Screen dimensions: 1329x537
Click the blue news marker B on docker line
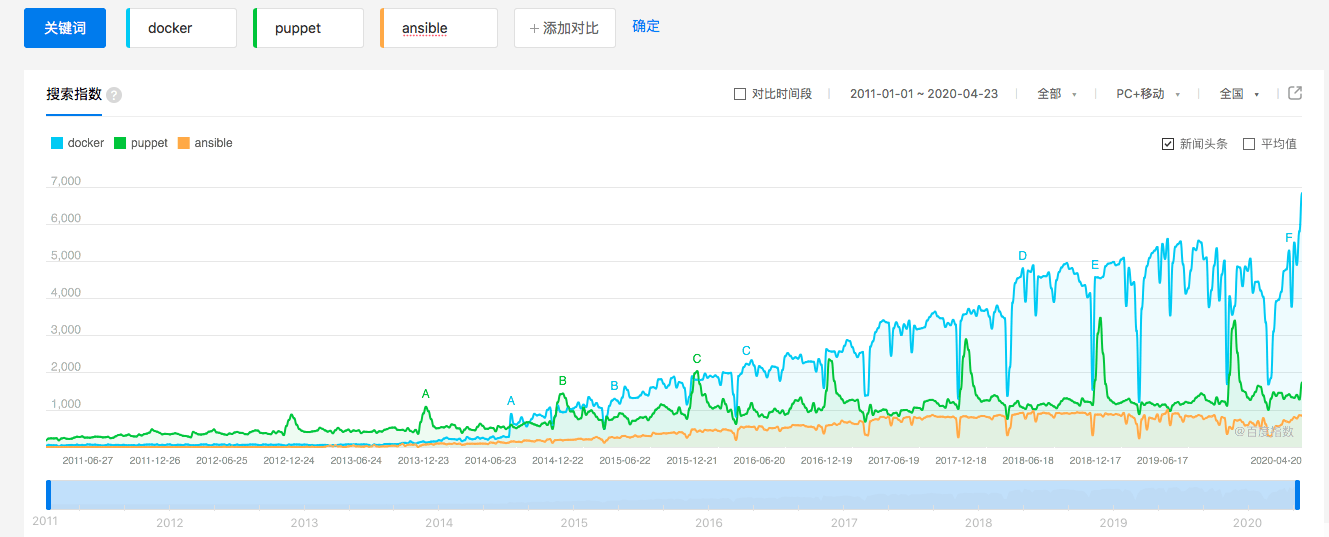click(615, 386)
